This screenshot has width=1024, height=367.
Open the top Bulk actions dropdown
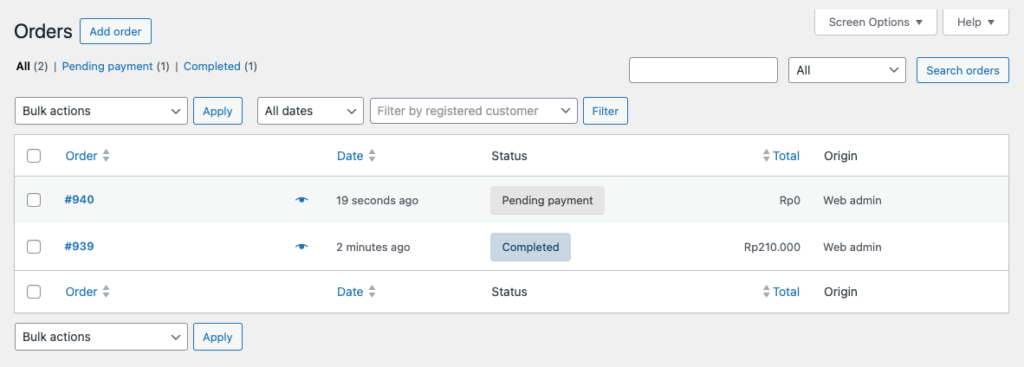(101, 111)
